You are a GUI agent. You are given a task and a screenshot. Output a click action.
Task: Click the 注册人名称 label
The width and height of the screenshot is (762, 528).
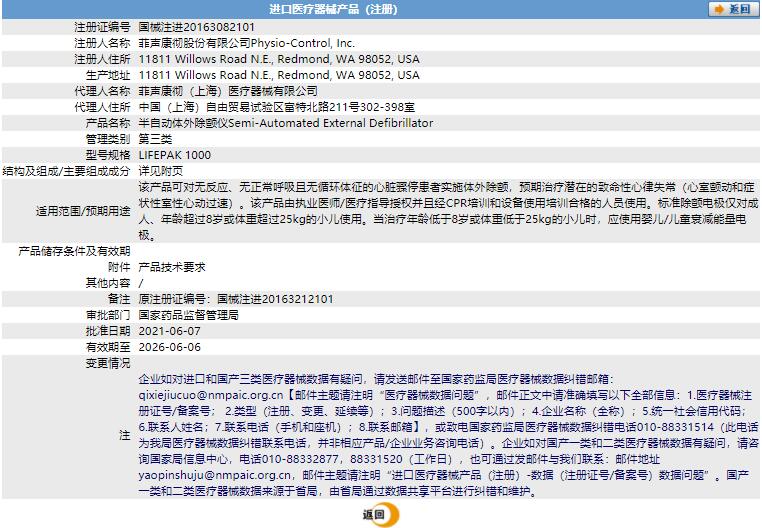[102, 43]
